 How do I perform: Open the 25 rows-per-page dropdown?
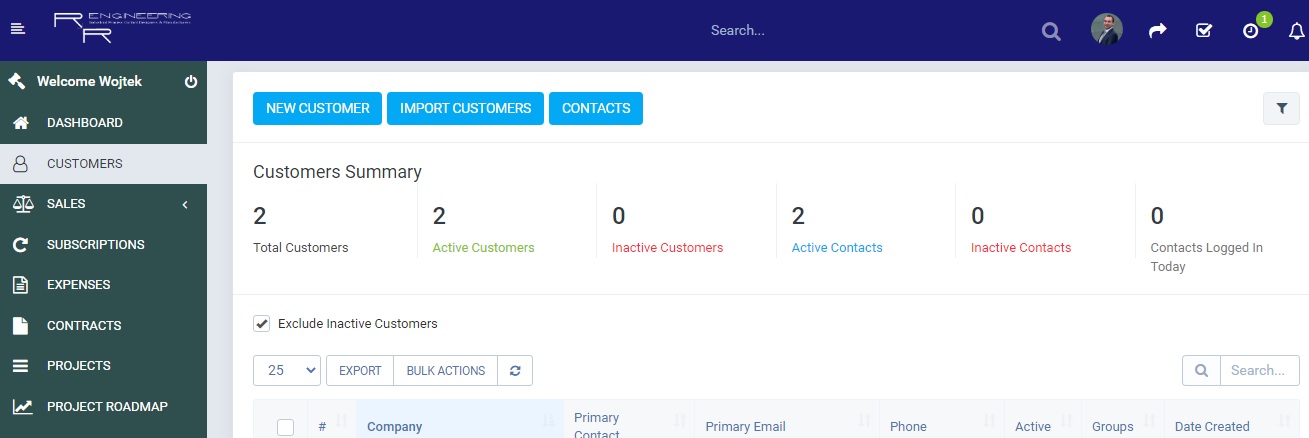(x=287, y=370)
